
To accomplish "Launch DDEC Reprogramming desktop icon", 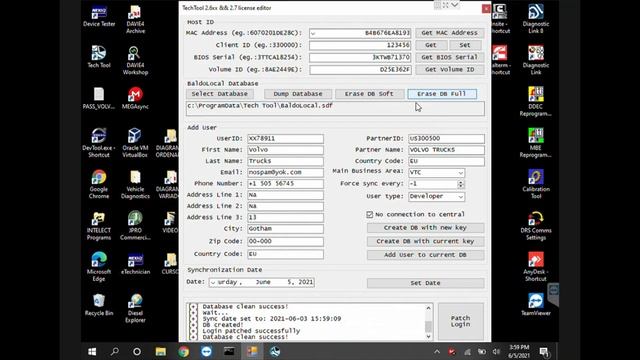I will 536,102.
